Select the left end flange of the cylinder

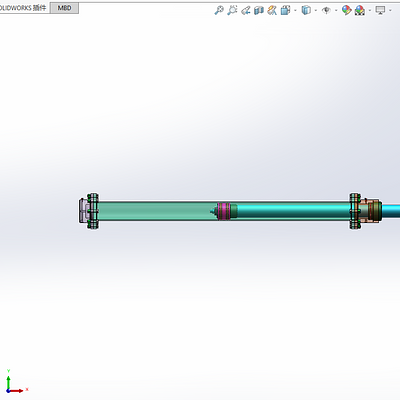tap(93, 211)
